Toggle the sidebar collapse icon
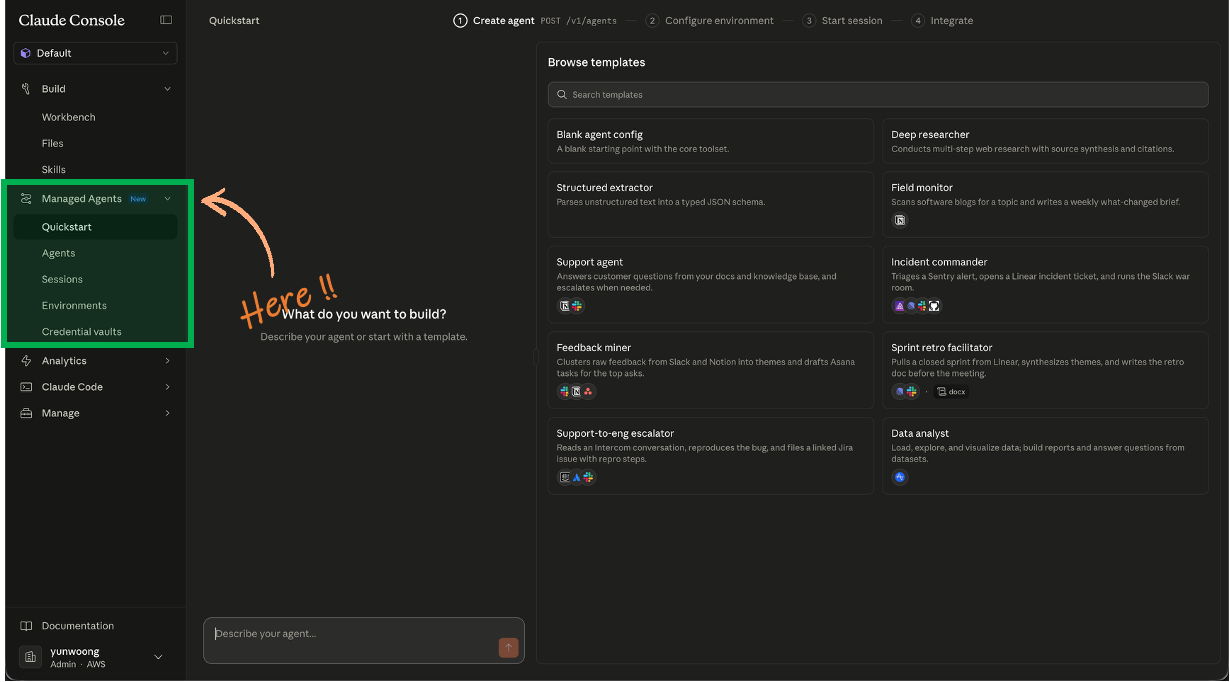The height and width of the screenshot is (682, 1230). (x=166, y=20)
